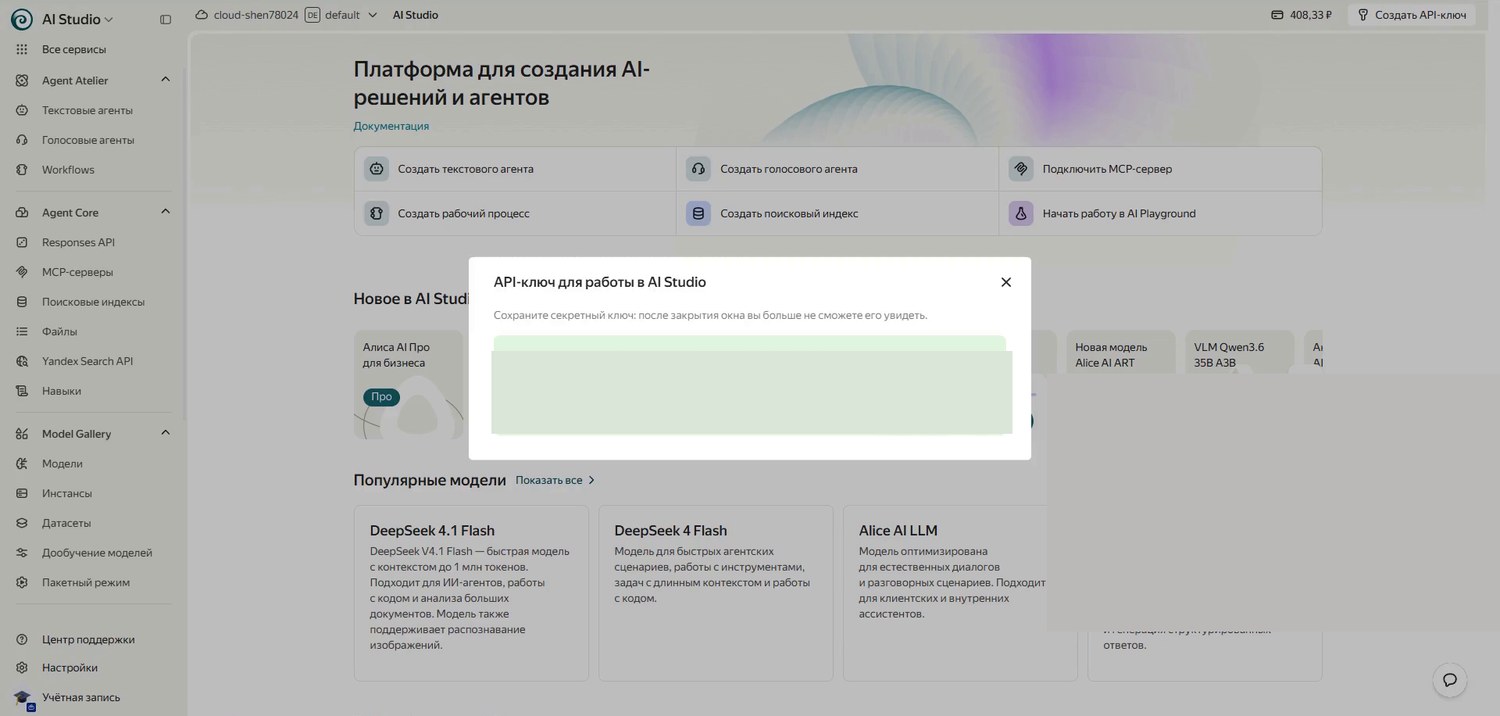
Task: Collapse the sidebar with the panel icon
Action: (166, 19)
